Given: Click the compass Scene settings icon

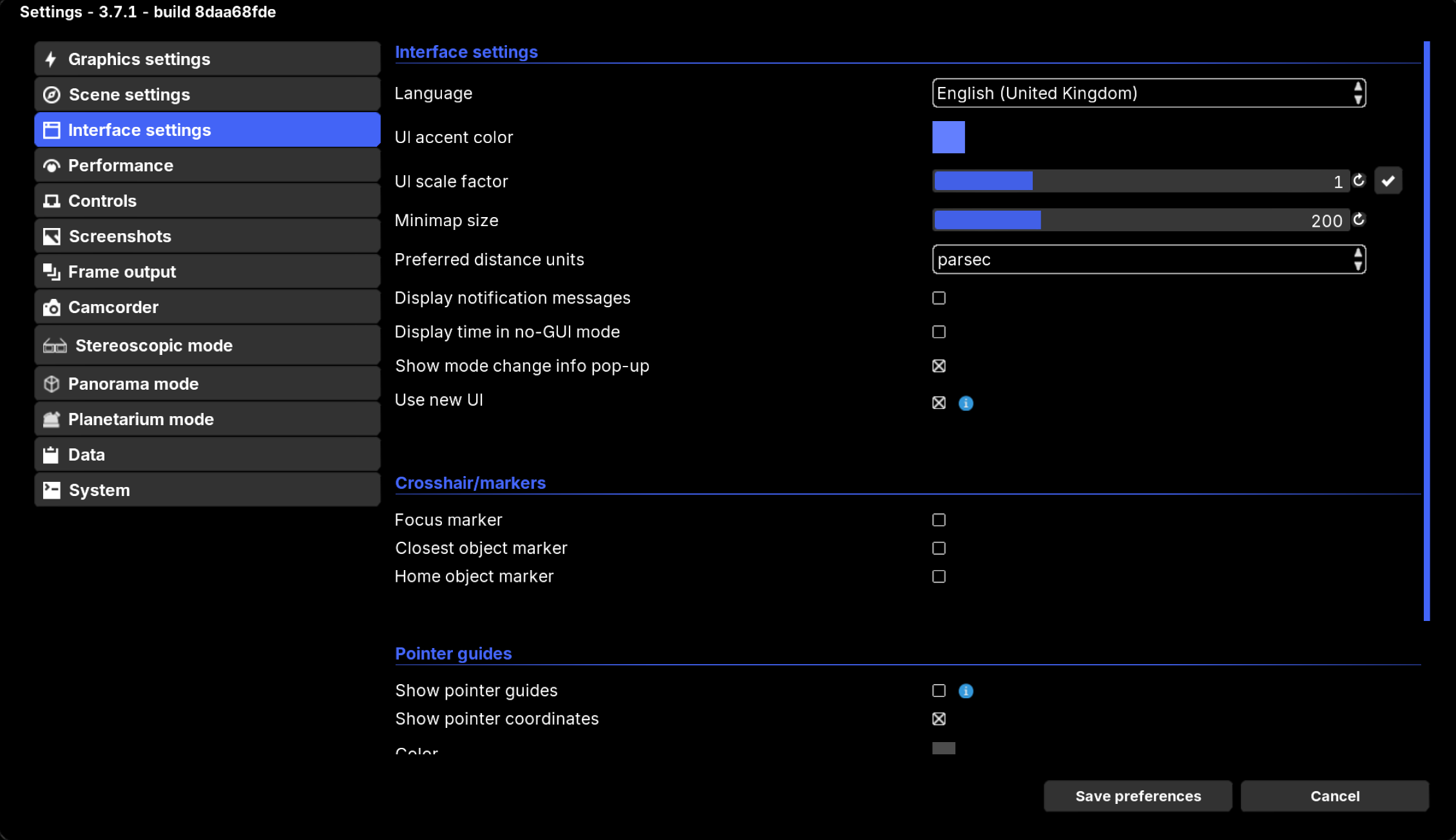Looking at the screenshot, I should [x=52, y=95].
